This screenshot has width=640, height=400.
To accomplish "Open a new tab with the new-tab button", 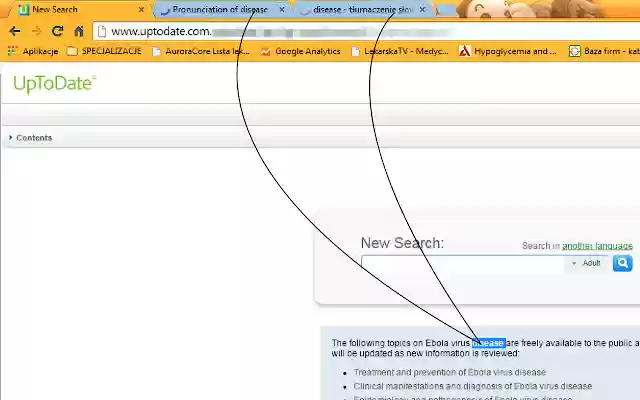I will coord(446,10).
